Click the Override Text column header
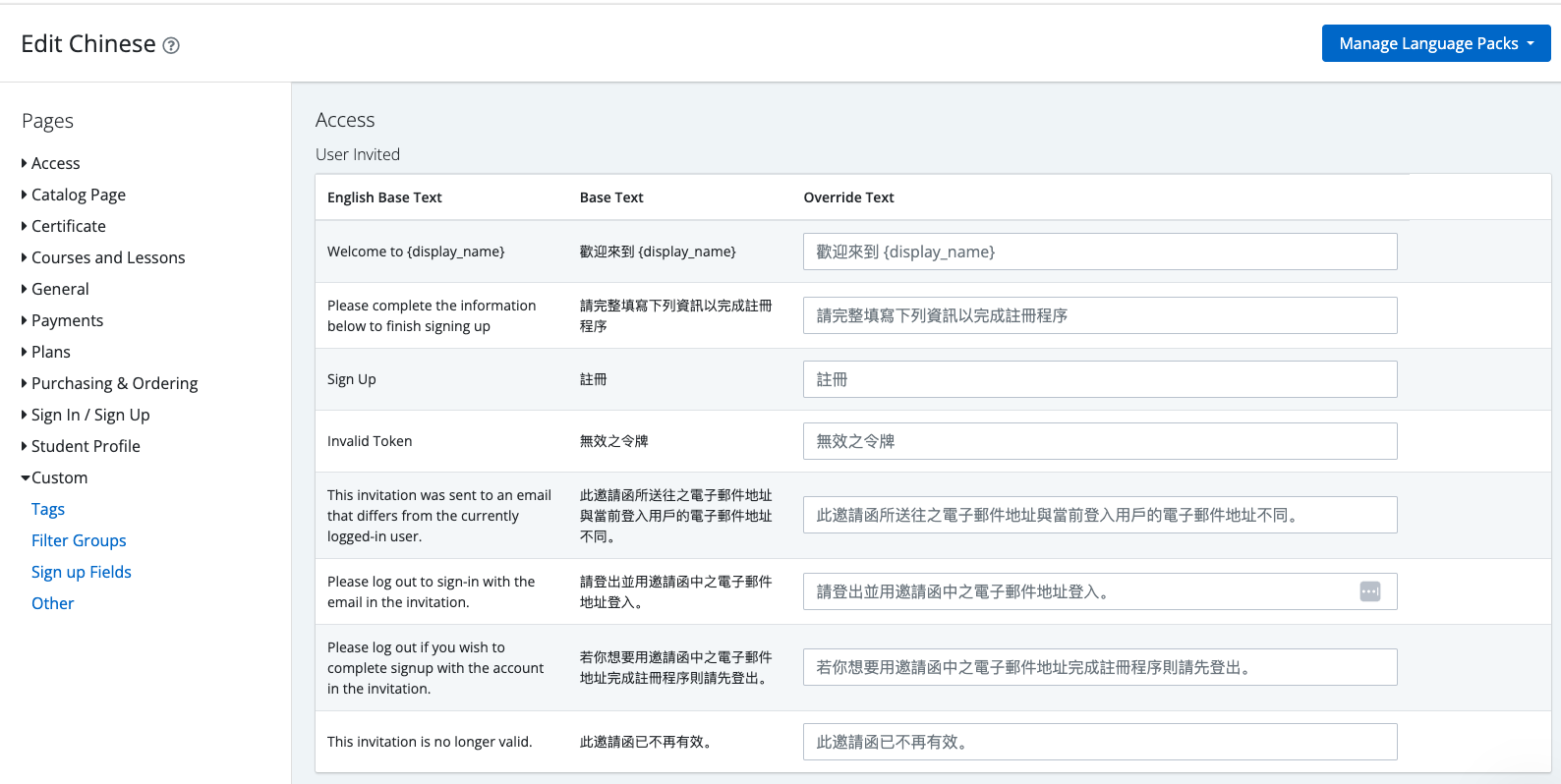Image resolution: width=1561 pixels, height=784 pixels. pos(848,197)
